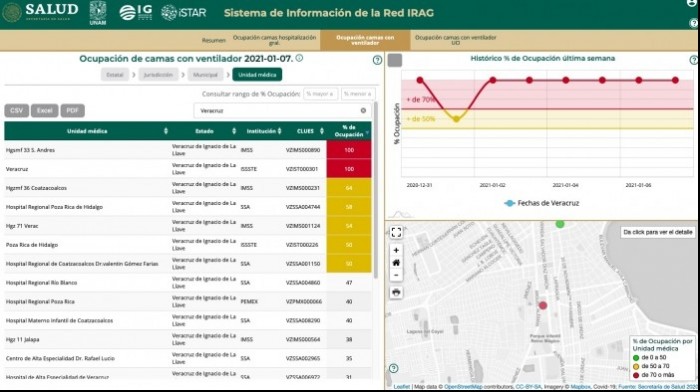Sort table by Estado column
The width and height of the screenshot is (700, 392).
point(204,131)
